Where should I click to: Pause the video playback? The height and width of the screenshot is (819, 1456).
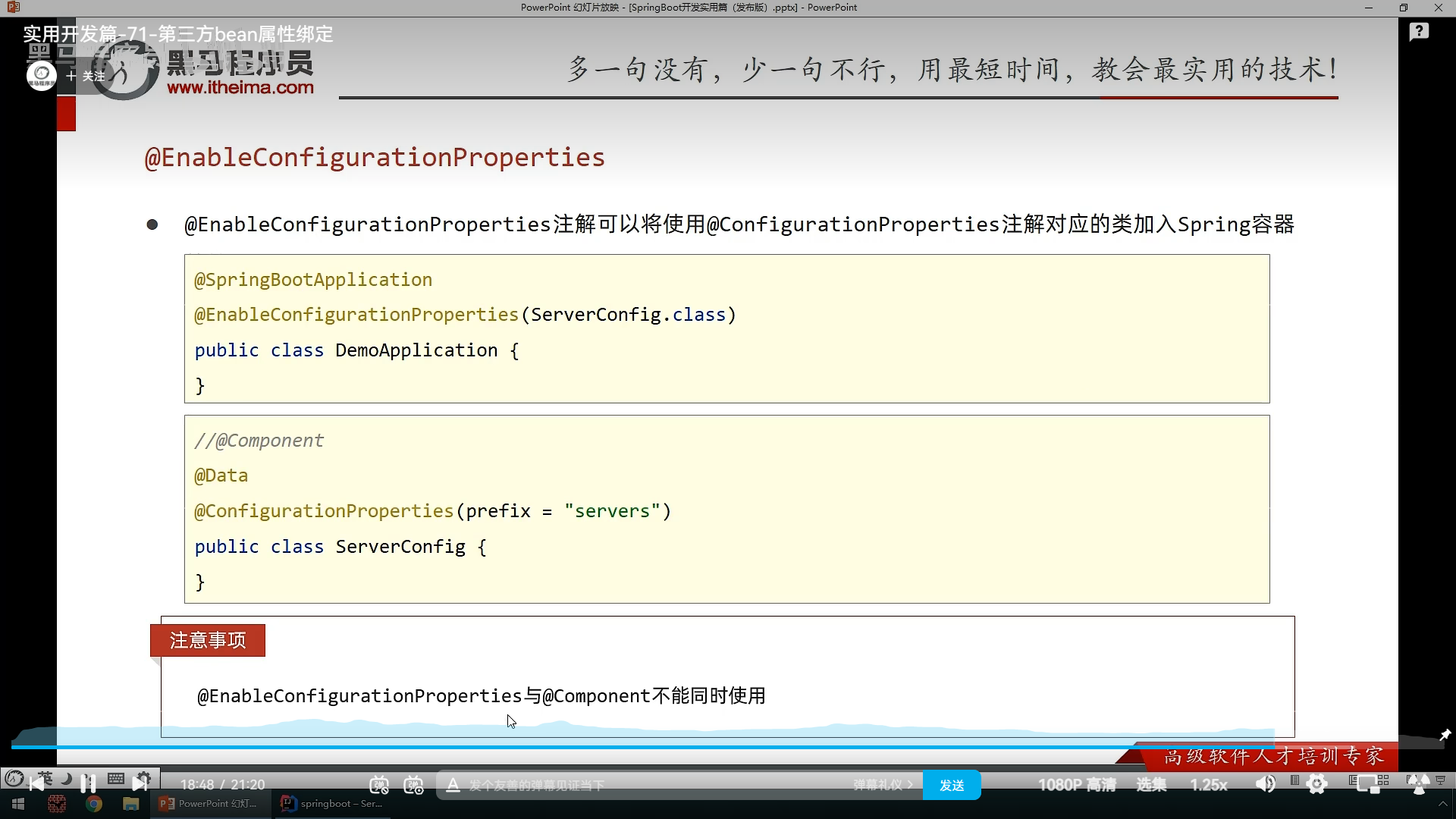(x=88, y=783)
